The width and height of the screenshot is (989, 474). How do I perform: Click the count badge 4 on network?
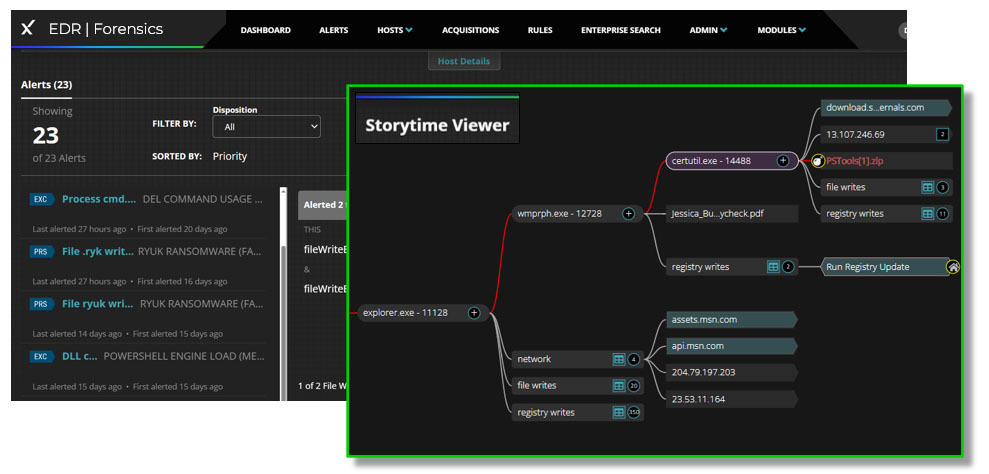(x=634, y=360)
